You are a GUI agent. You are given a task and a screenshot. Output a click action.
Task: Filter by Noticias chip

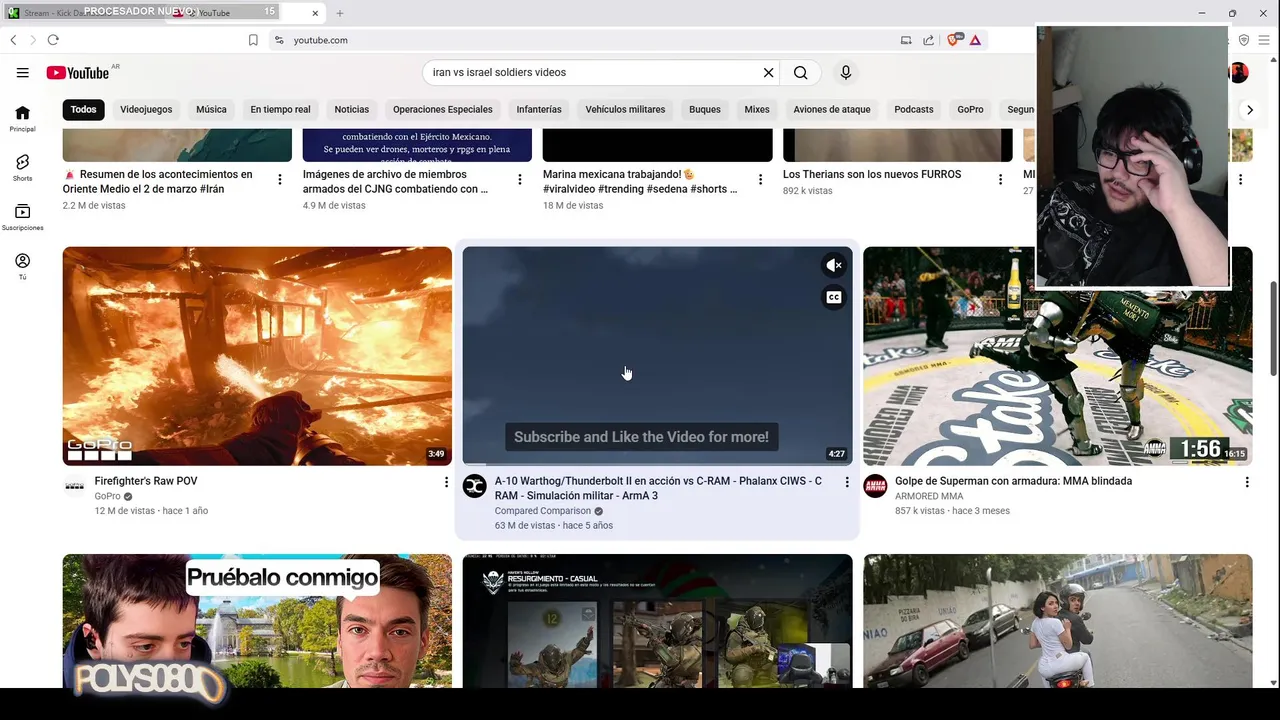click(x=351, y=109)
